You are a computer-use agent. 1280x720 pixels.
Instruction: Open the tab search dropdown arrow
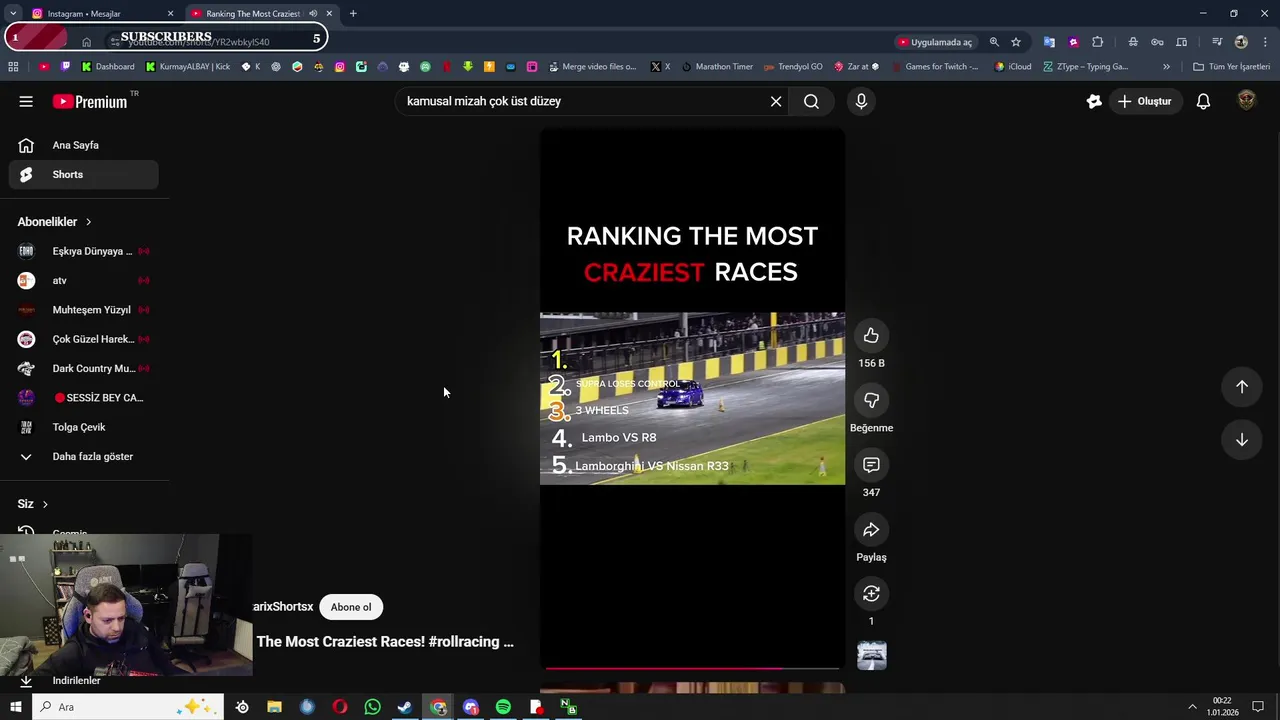pos(13,14)
